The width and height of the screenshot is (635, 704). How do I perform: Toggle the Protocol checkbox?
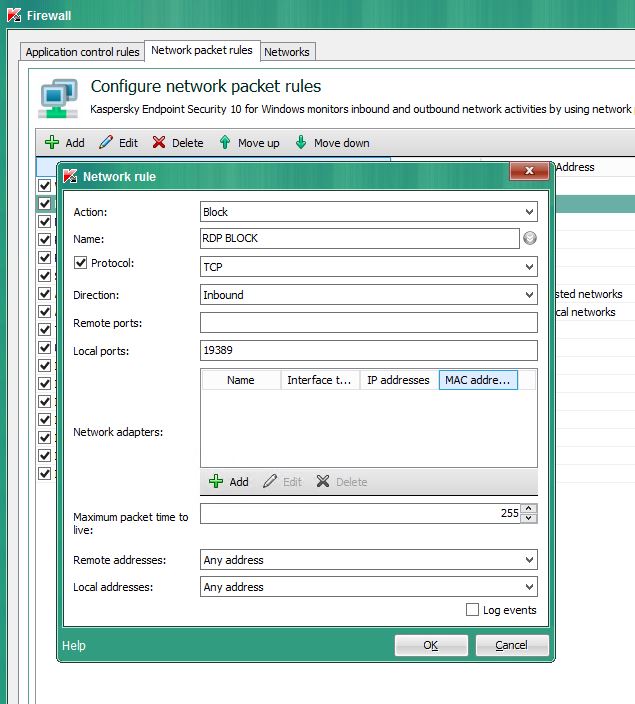(x=81, y=263)
